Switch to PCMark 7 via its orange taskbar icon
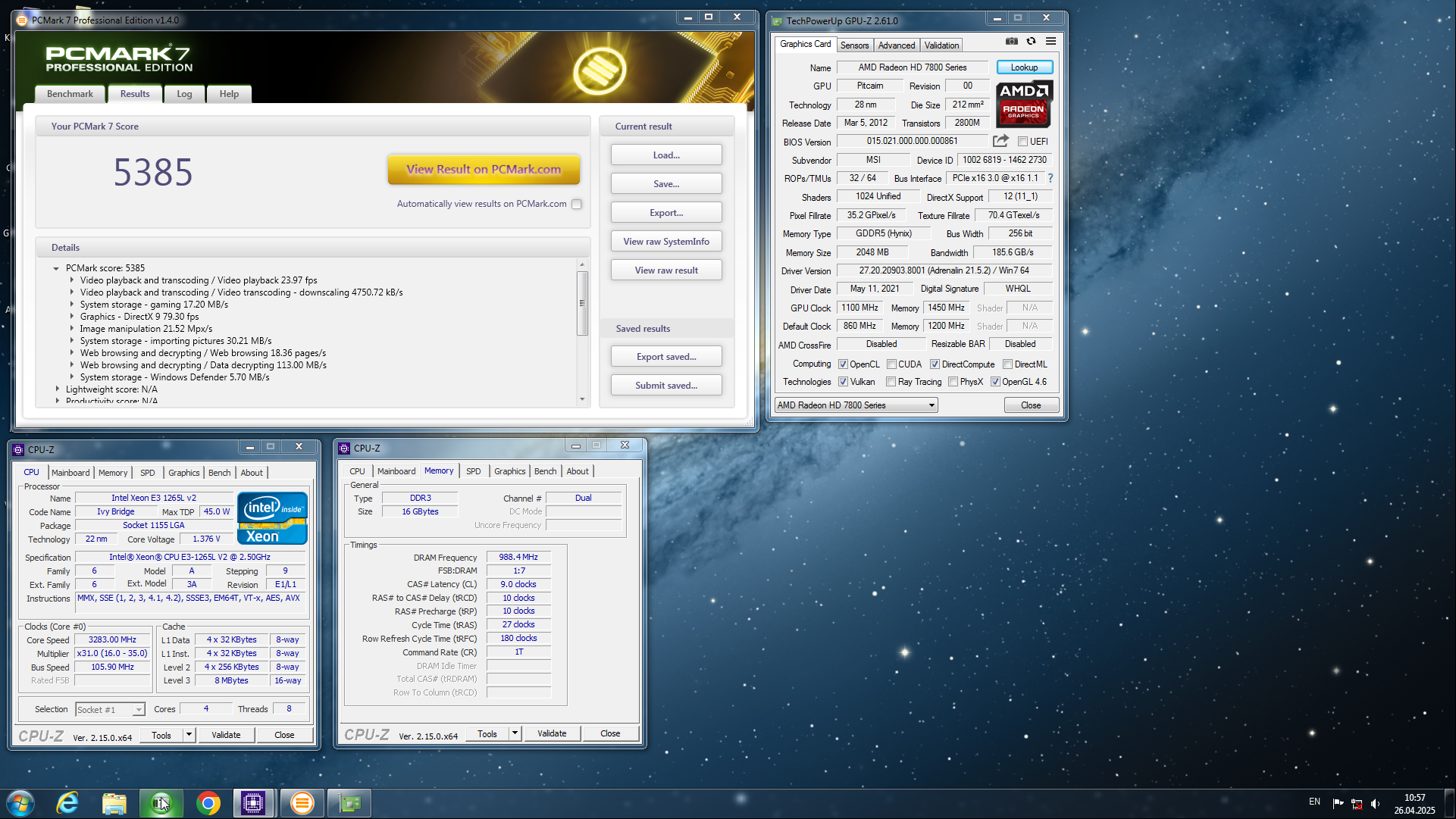 click(302, 803)
